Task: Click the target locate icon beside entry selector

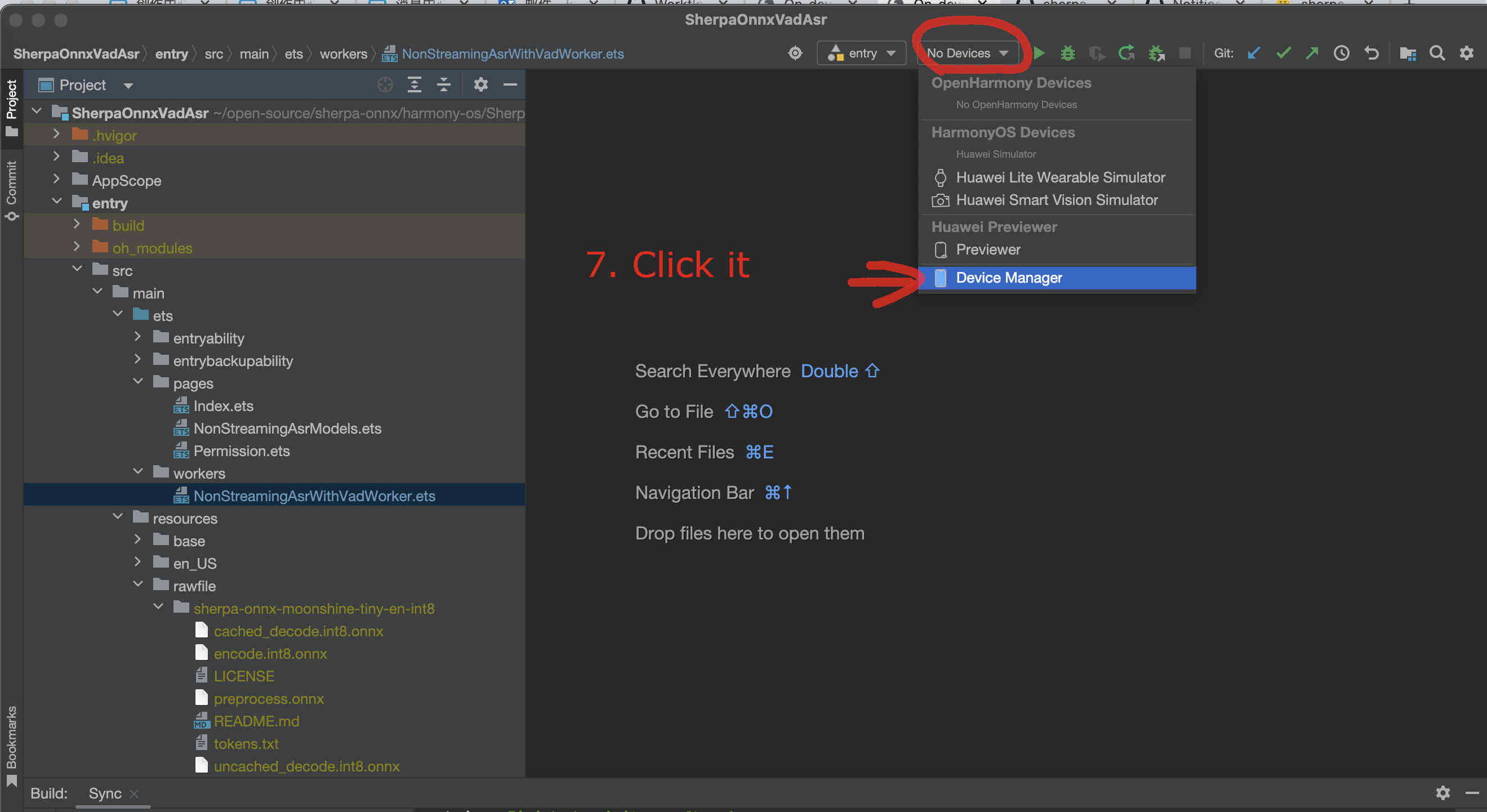Action: pos(795,53)
